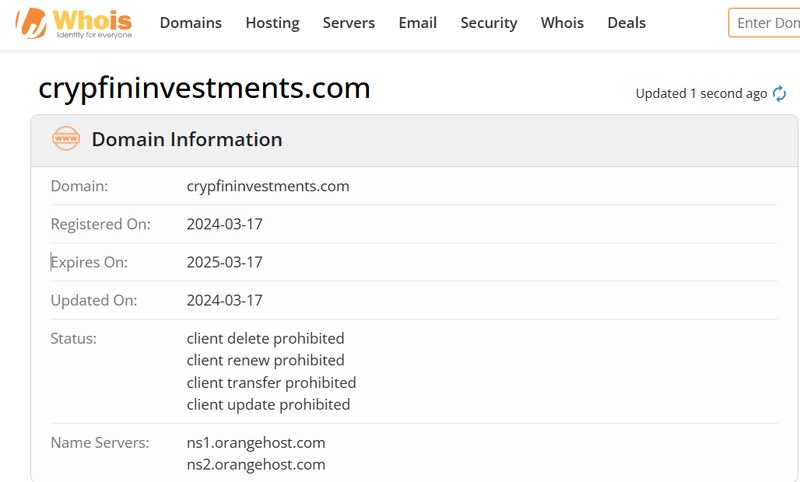
Task: Click the Updated On date 2024-03-17
Action: coord(224,300)
